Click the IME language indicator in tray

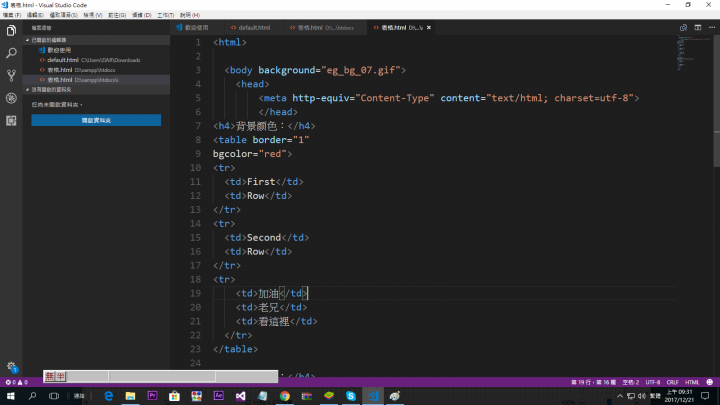[655, 396]
